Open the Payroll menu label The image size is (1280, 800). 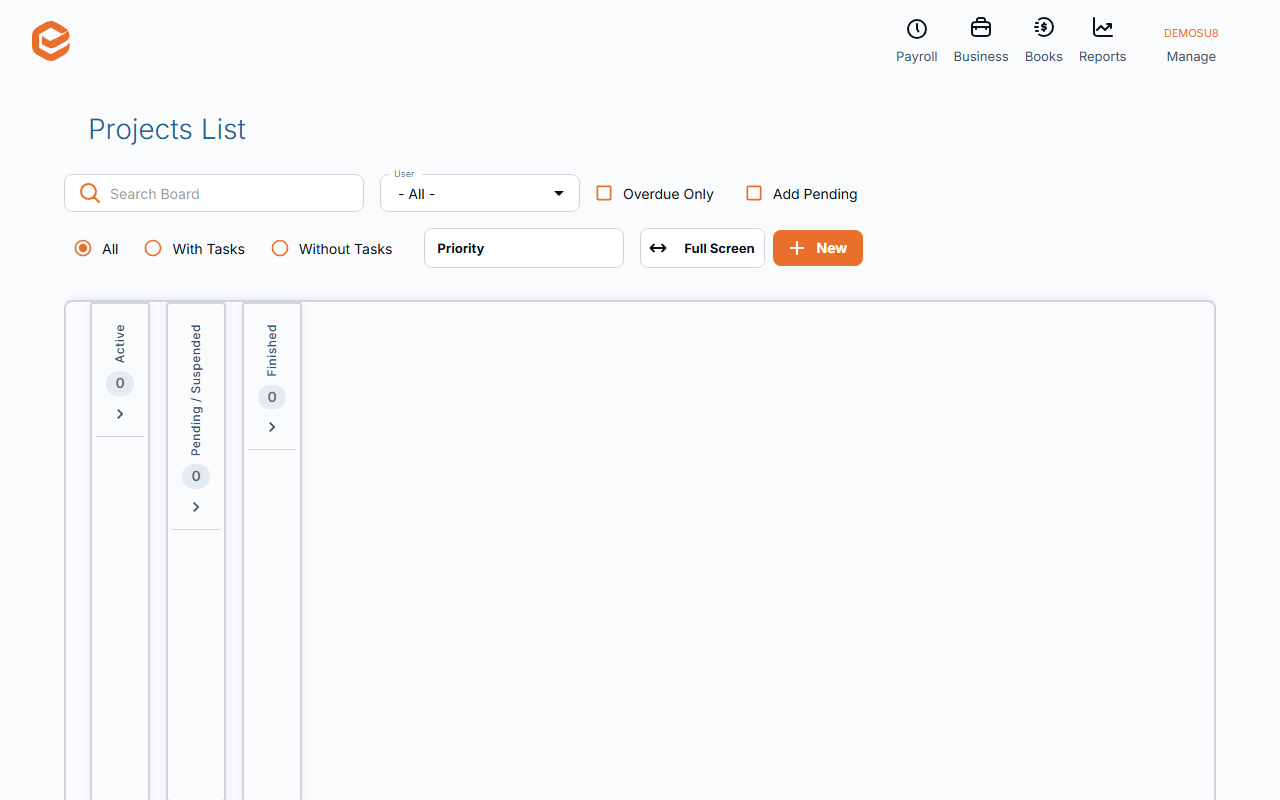917,57
